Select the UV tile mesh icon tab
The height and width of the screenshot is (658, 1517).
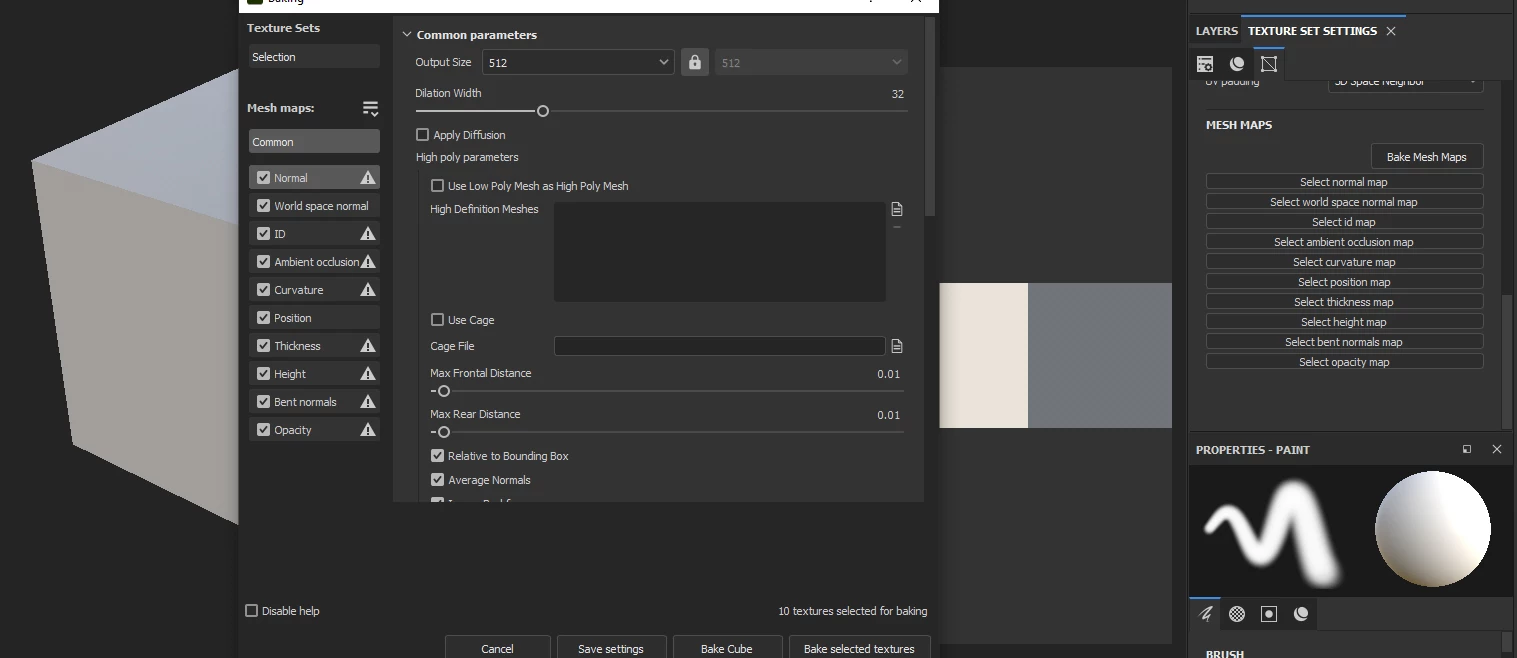tap(1269, 64)
